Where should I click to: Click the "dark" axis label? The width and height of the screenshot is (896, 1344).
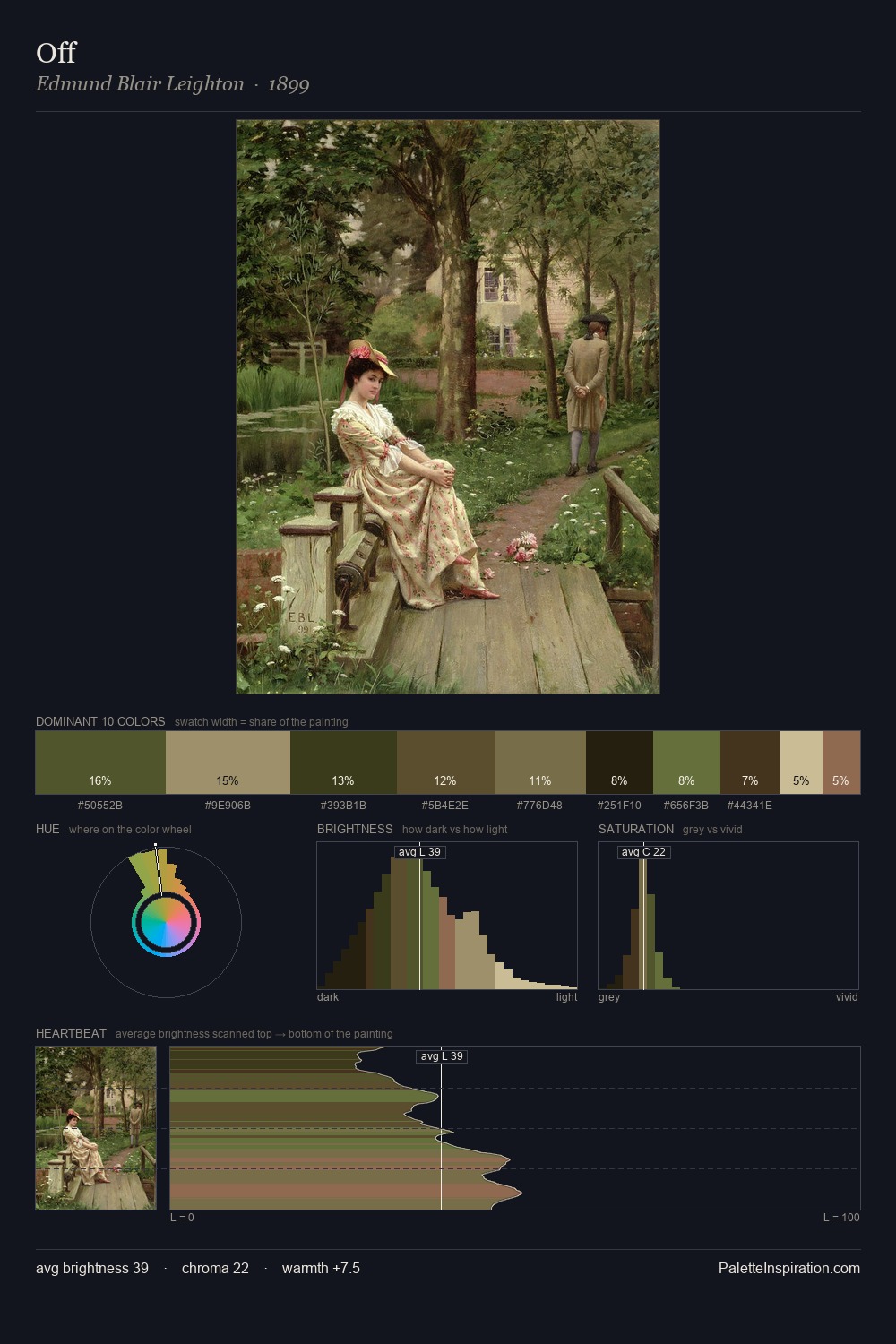(328, 997)
